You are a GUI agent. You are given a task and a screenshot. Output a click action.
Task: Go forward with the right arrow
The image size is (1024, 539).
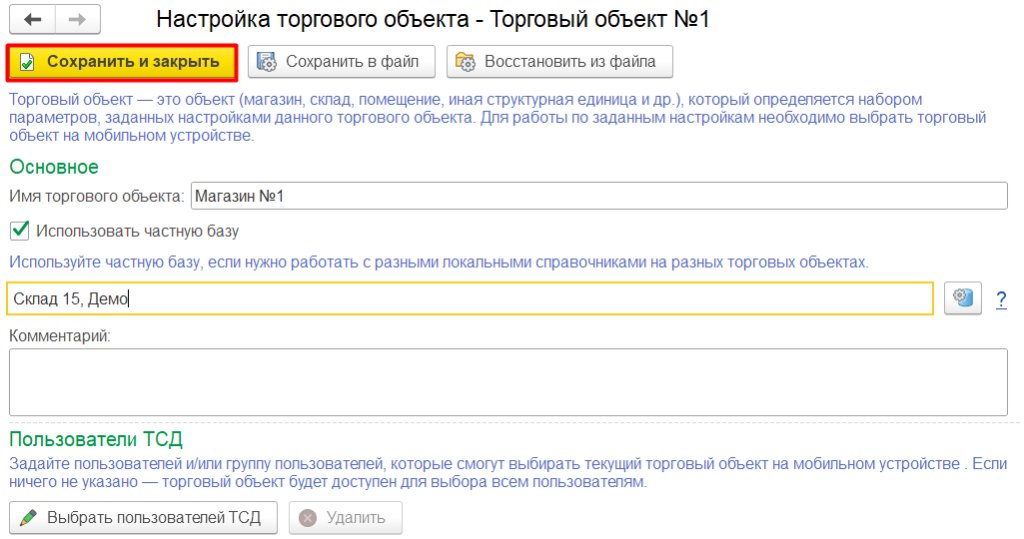coord(78,20)
